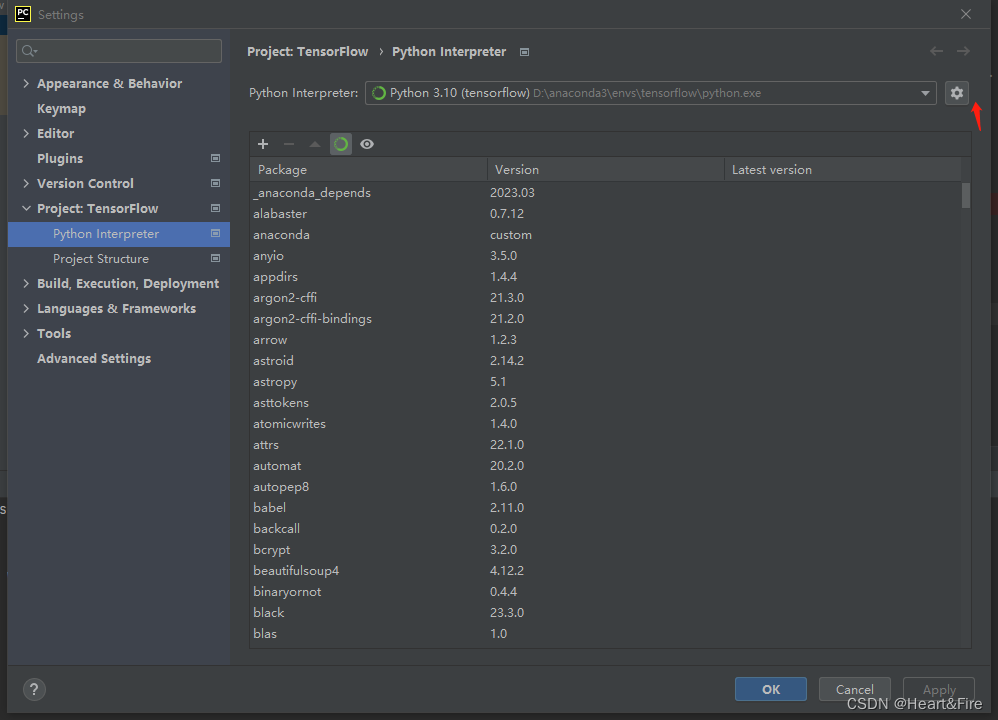Sort by the Version column header
998x720 pixels.
coord(606,169)
